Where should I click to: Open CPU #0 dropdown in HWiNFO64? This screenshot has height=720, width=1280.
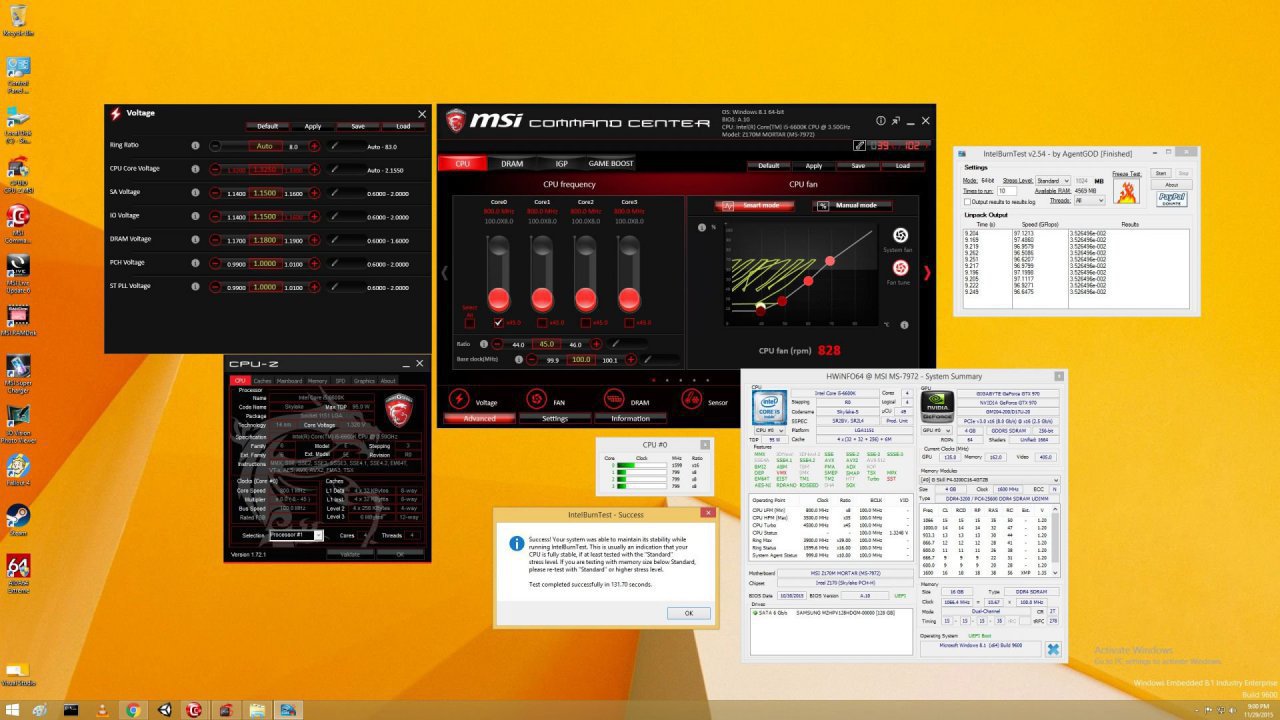point(771,431)
